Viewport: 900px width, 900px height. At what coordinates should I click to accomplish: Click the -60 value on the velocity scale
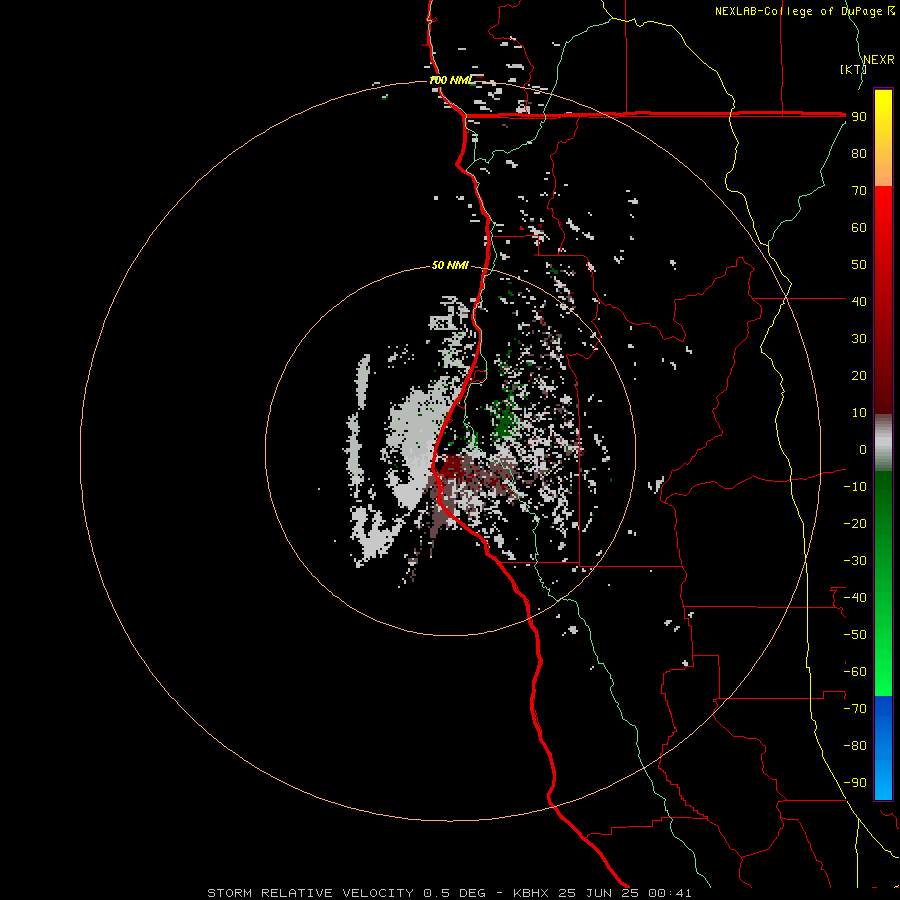click(855, 672)
